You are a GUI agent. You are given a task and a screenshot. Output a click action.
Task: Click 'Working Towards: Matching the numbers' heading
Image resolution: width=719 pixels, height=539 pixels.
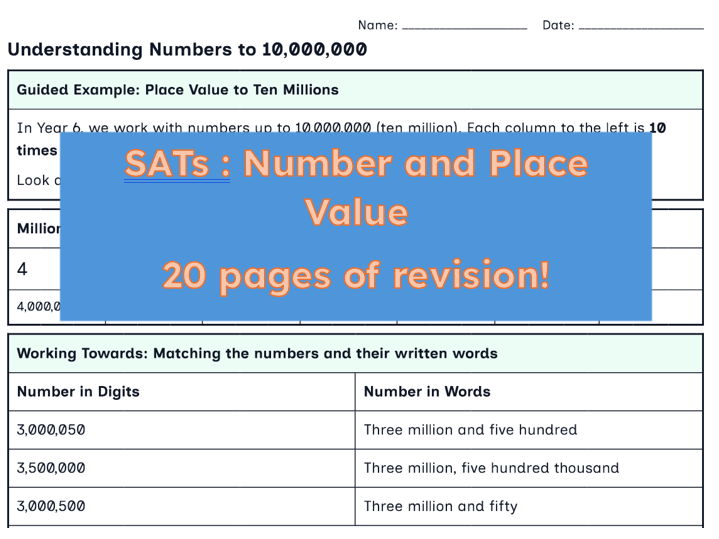pyautogui.click(x=257, y=354)
